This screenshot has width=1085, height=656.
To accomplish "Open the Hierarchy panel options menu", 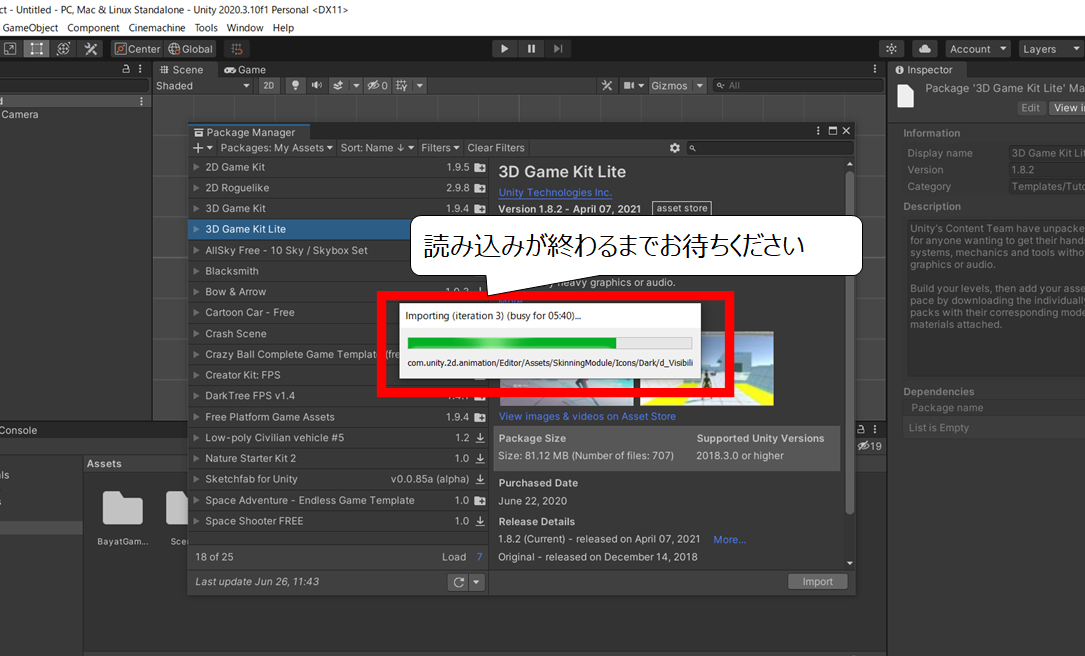I will pyautogui.click(x=140, y=69).
